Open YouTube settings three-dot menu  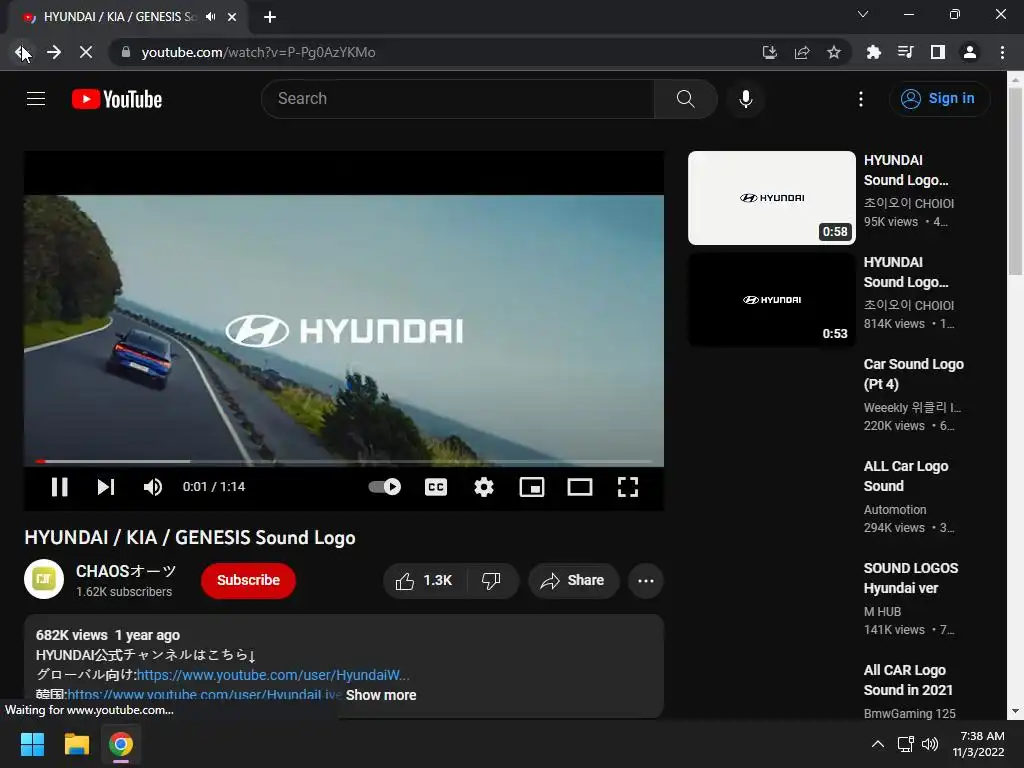pyautogui.click(x=861, y=99)
